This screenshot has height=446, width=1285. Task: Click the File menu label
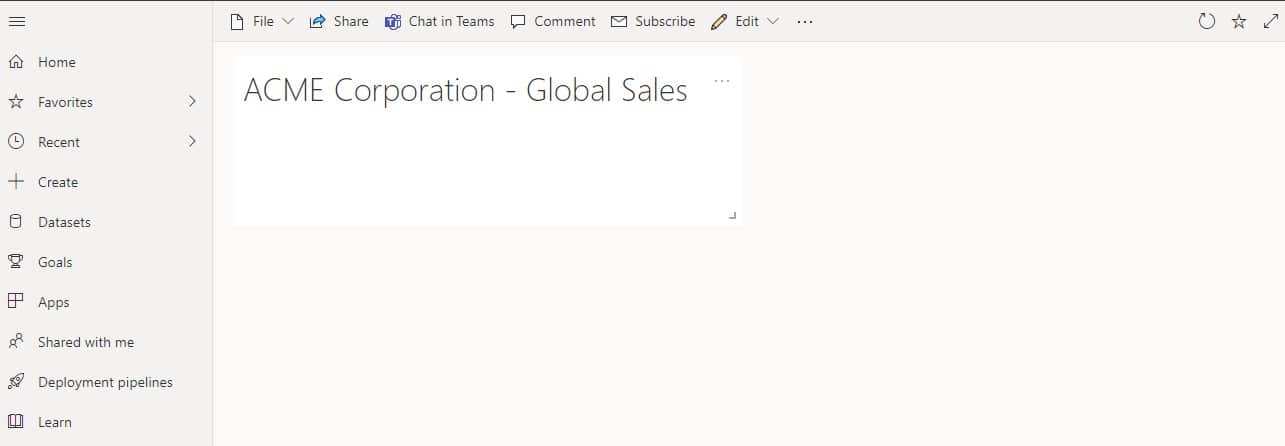coord(263,21)
